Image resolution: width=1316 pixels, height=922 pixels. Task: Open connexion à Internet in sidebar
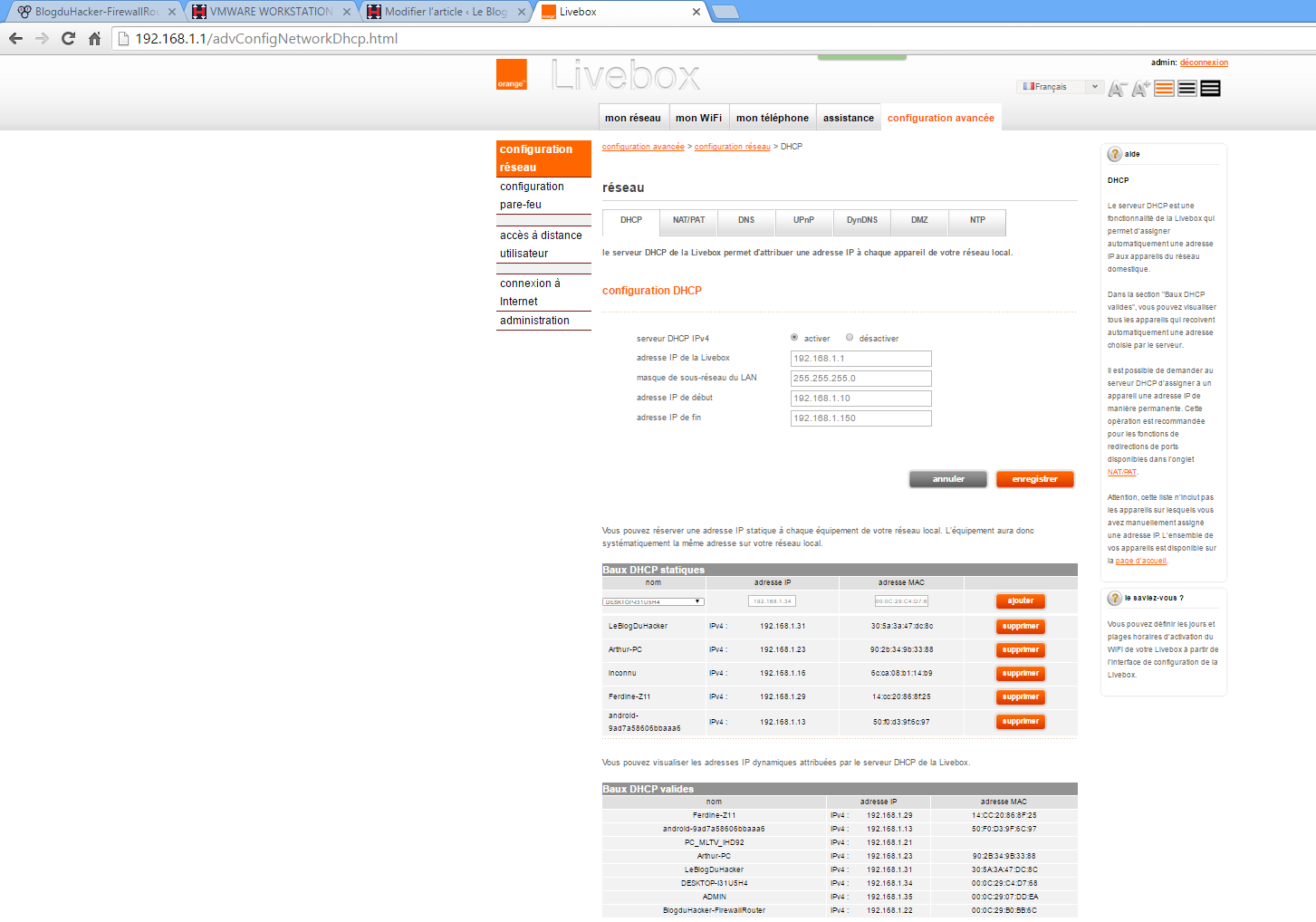click(x=543, y=293)
